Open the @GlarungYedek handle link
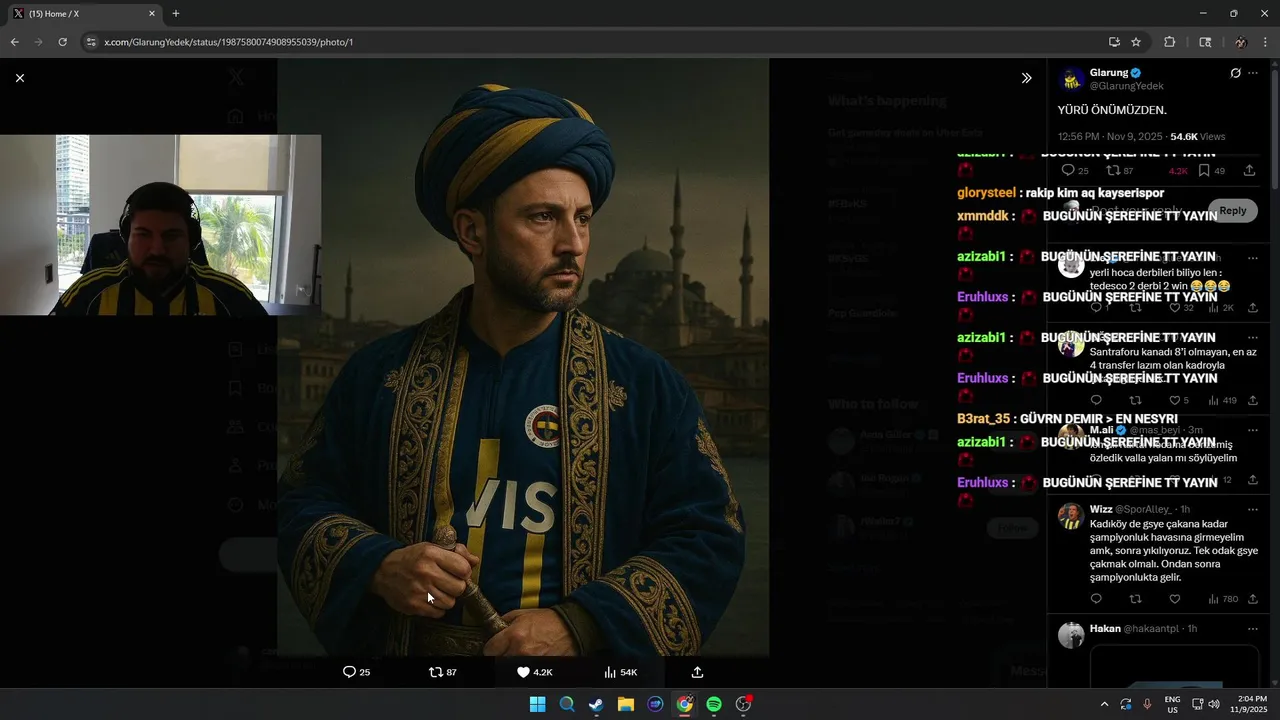 [x=1126, y=86]
